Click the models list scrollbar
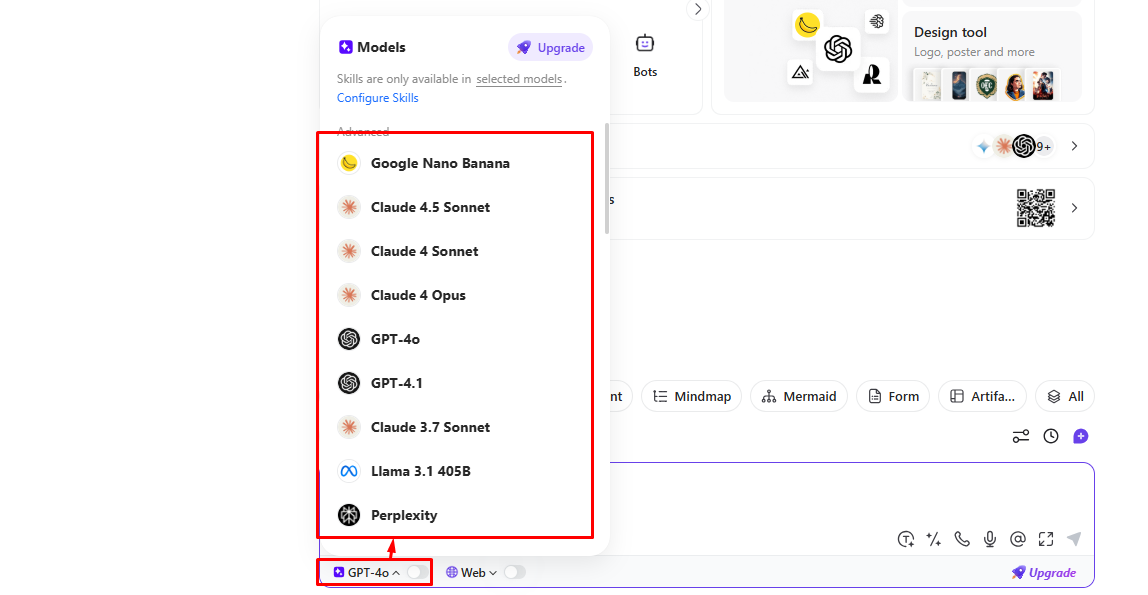The image size is (1148, 595). 606,180
